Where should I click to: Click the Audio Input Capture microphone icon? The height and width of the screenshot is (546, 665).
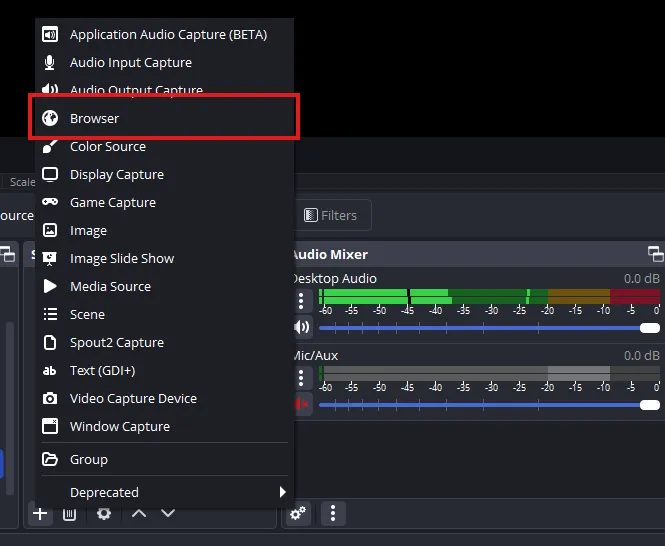pos(50,62)
